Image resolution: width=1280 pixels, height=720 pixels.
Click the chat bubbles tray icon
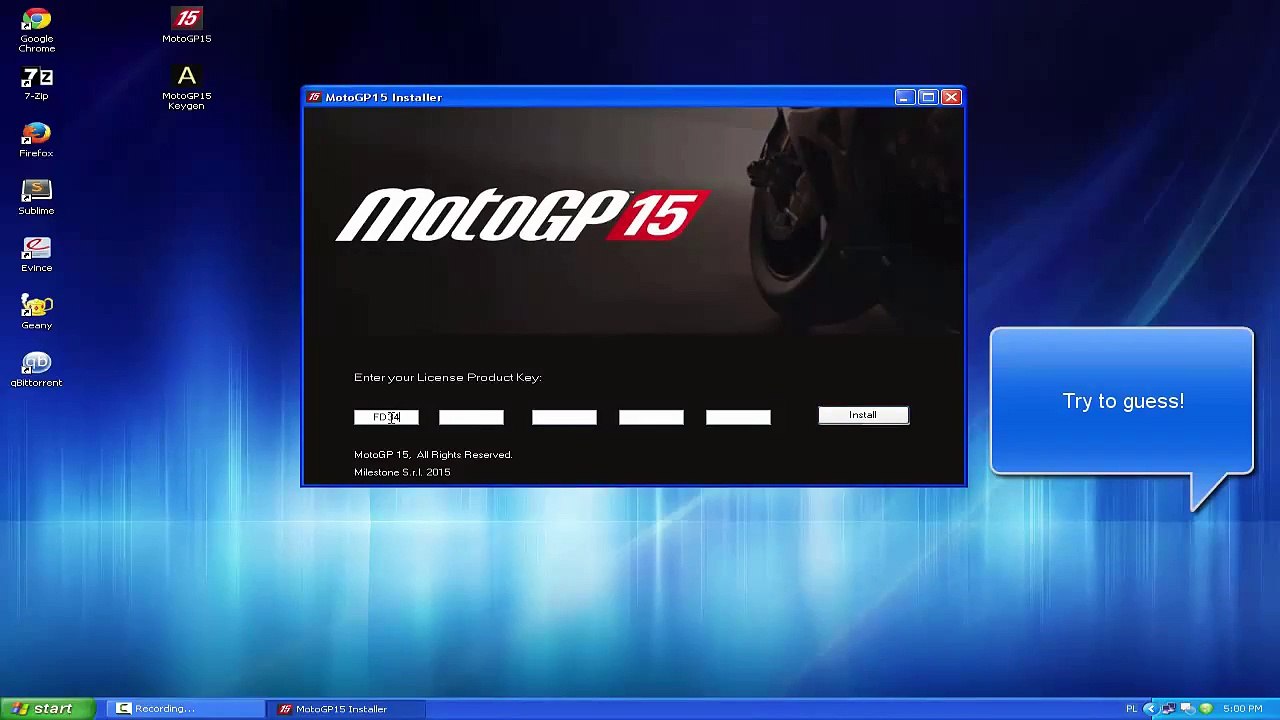[1187, 709]
